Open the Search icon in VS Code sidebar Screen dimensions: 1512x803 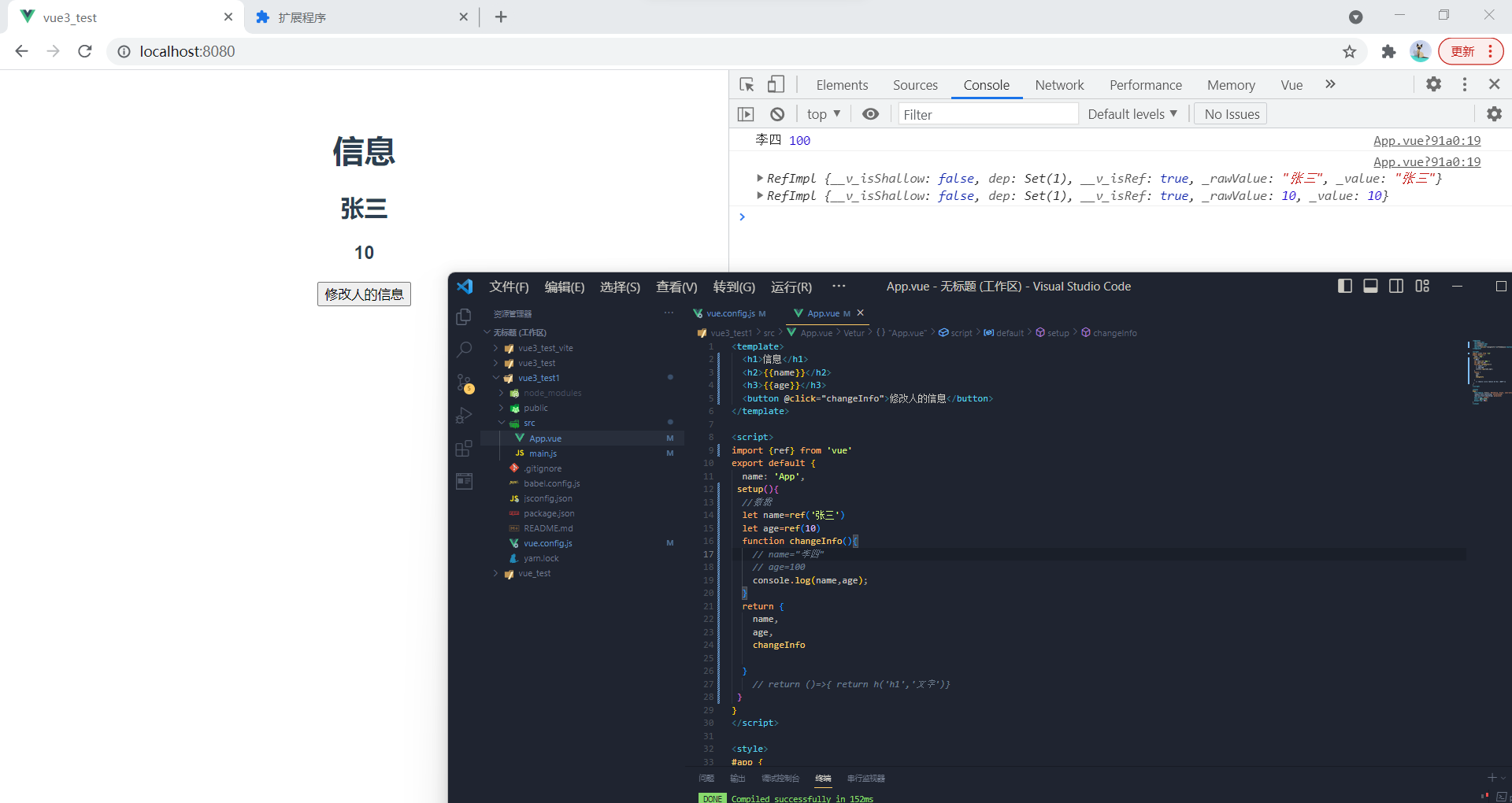pos(465,350)
